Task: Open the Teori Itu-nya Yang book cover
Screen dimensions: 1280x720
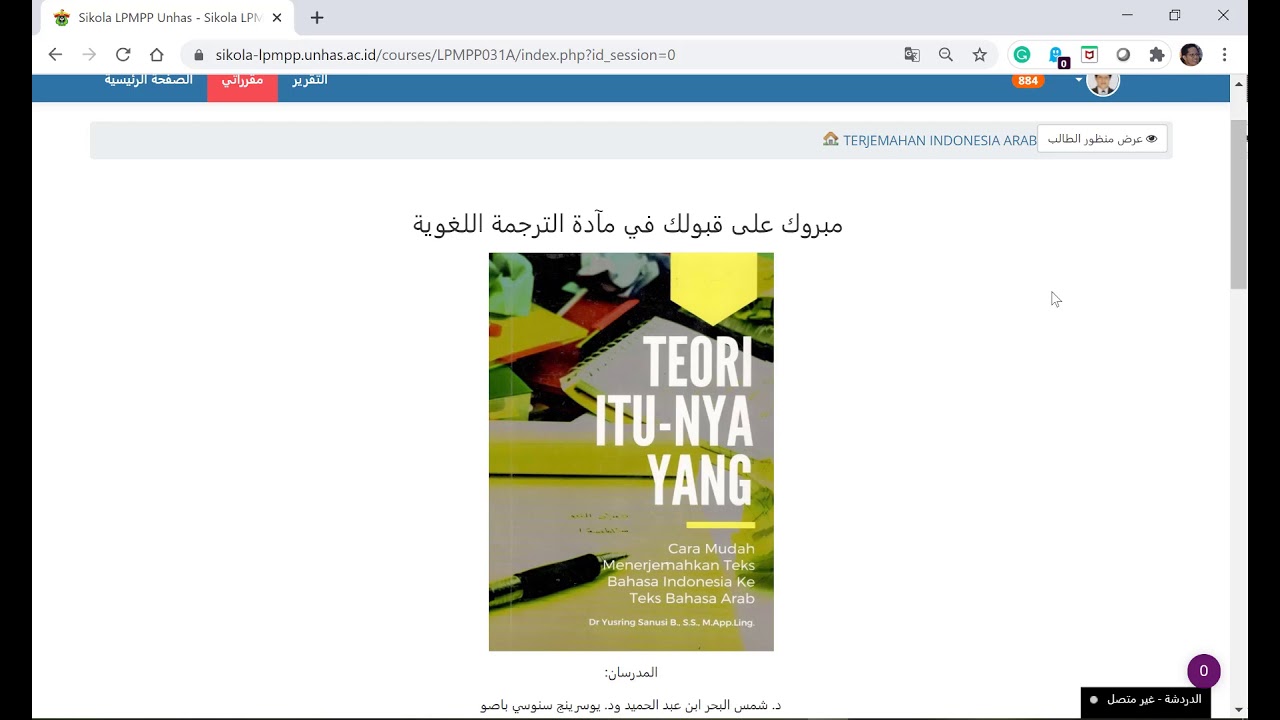Action: point(631,451)
